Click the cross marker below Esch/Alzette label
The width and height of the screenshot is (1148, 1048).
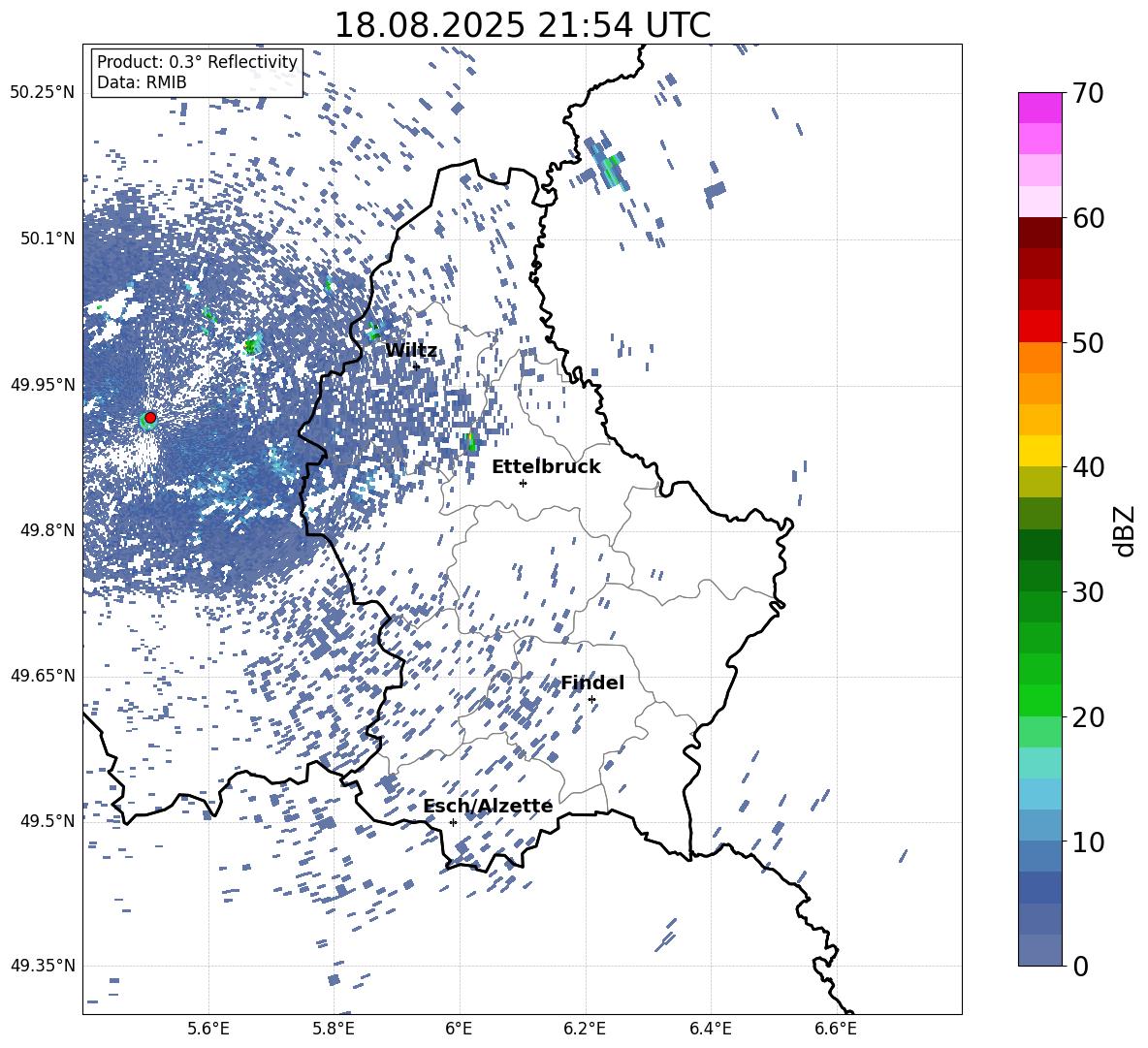pos(453,822)
